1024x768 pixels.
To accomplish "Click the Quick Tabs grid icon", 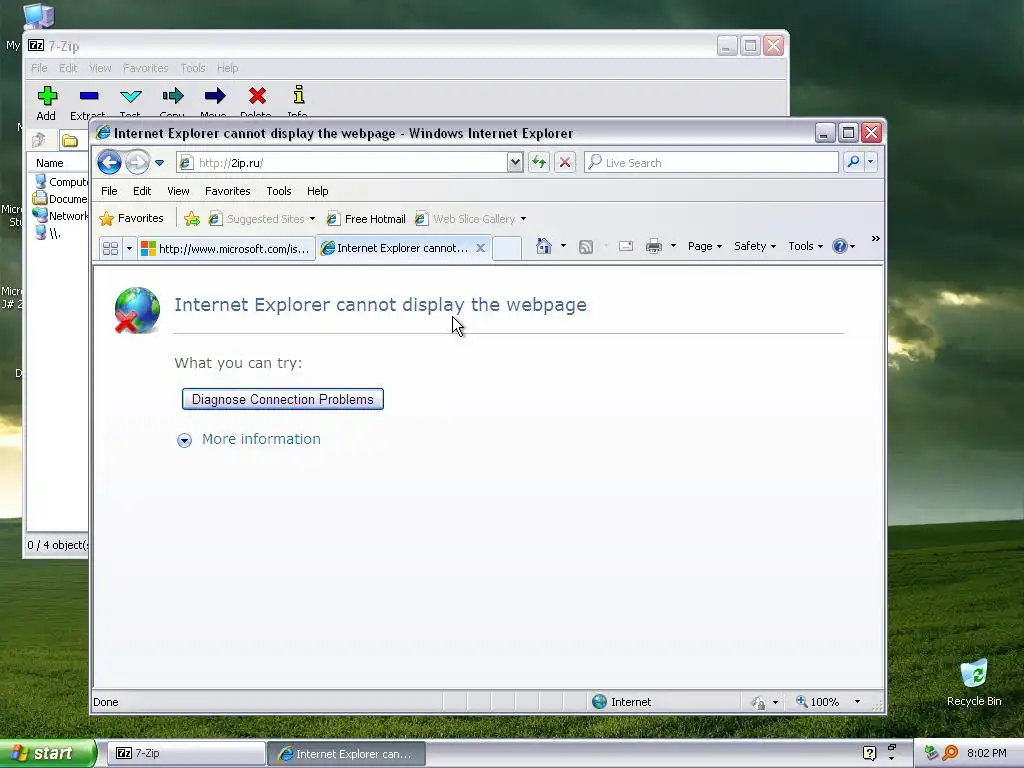I will (x=110, y=249).
